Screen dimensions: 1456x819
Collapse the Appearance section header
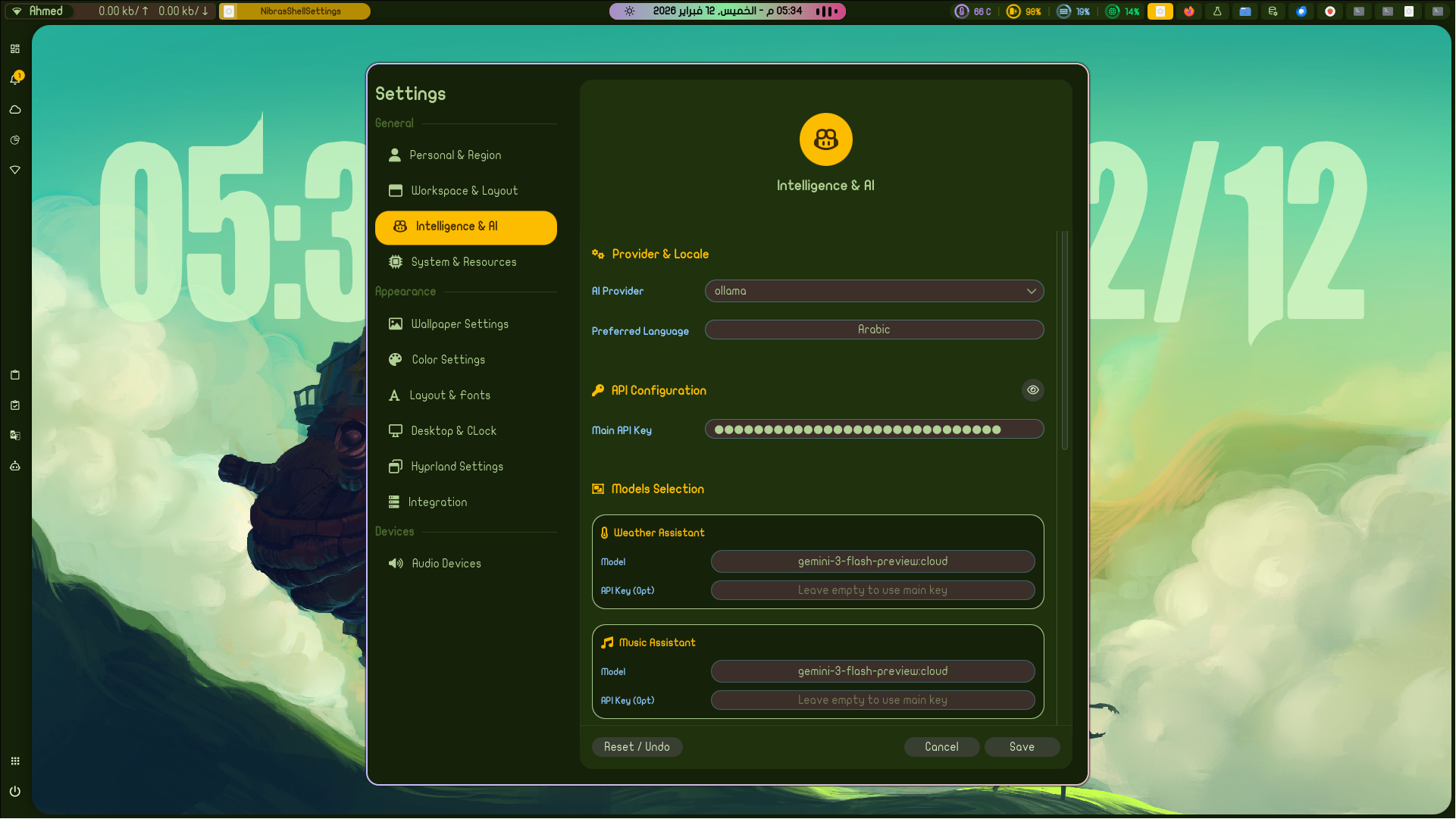click(x=405, y=291)
